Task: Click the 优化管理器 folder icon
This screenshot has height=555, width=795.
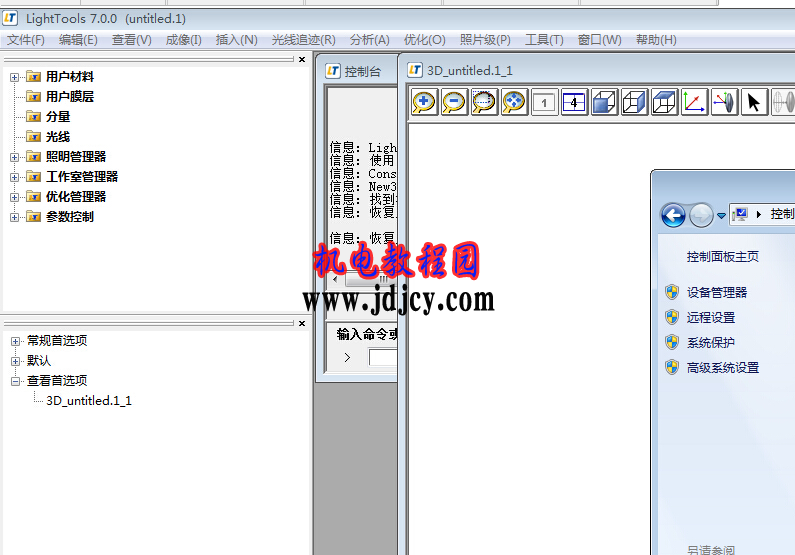Action: click(34, 197)
